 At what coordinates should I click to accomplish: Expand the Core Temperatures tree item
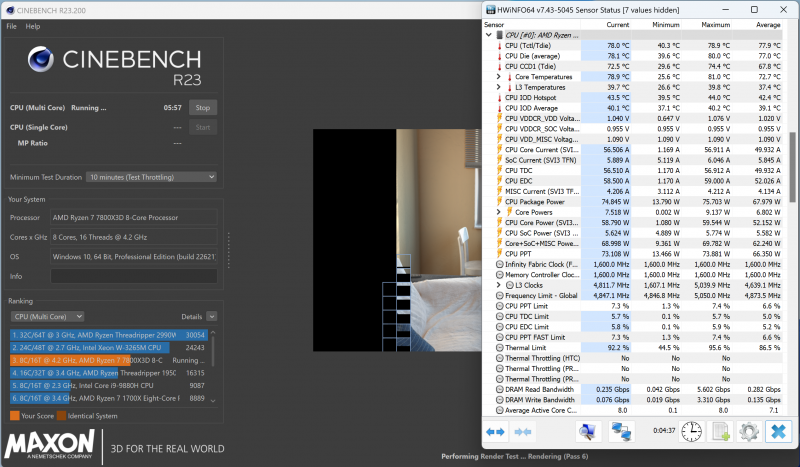tap(499, 76)
